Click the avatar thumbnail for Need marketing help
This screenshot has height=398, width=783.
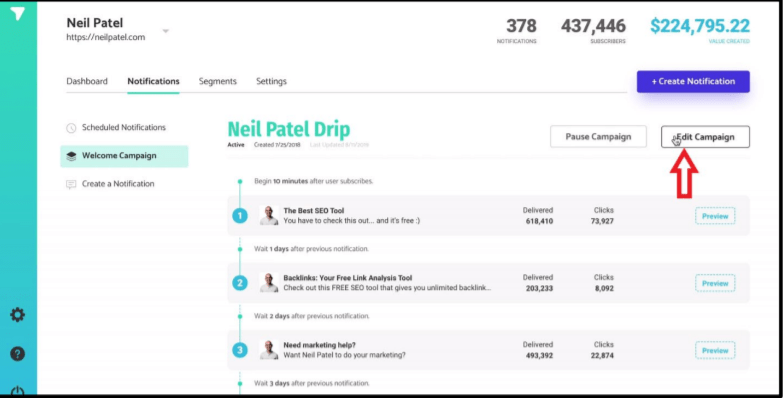[269, 350]
